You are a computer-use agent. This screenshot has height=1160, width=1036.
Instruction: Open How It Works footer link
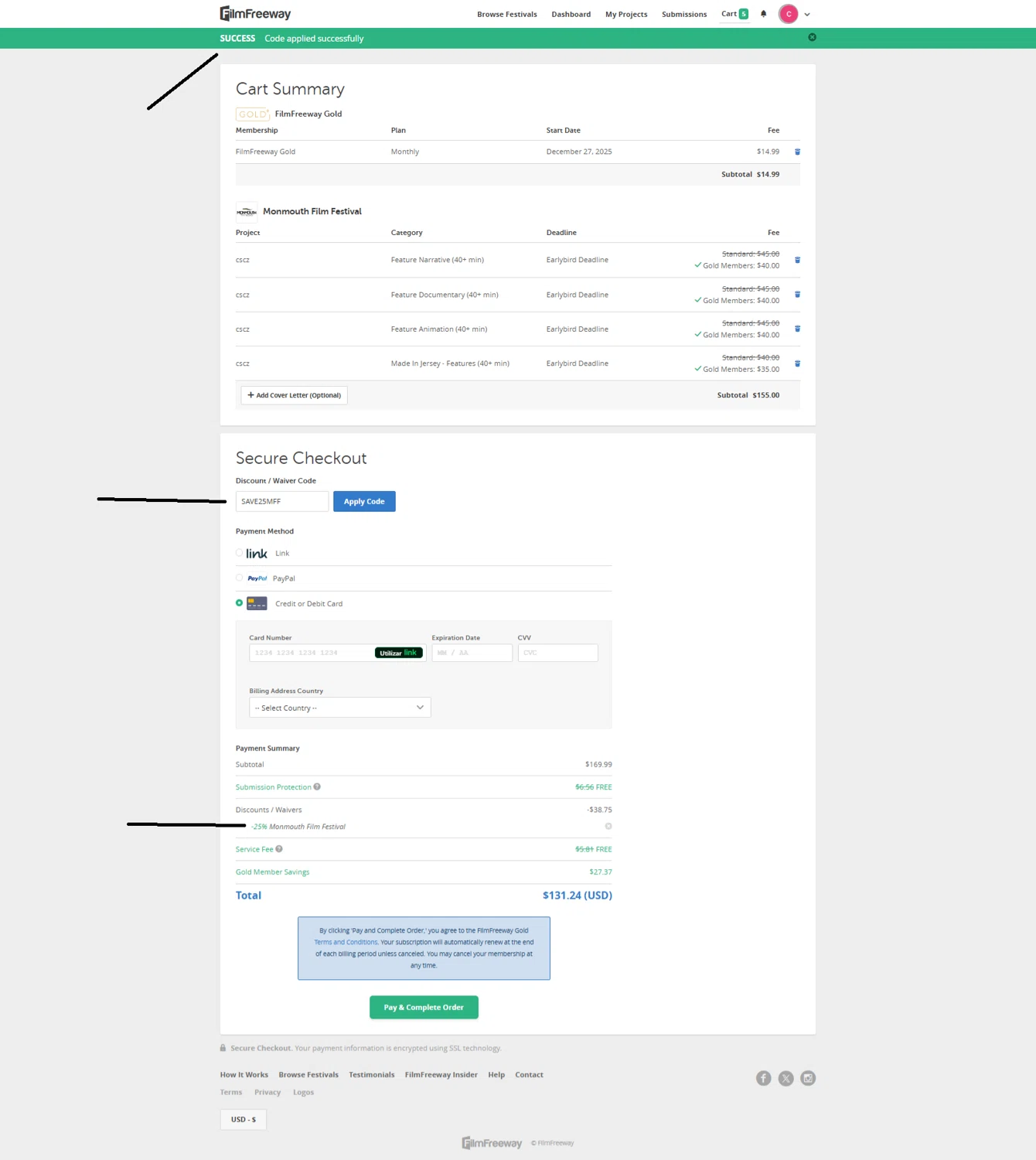point(244,1075)
